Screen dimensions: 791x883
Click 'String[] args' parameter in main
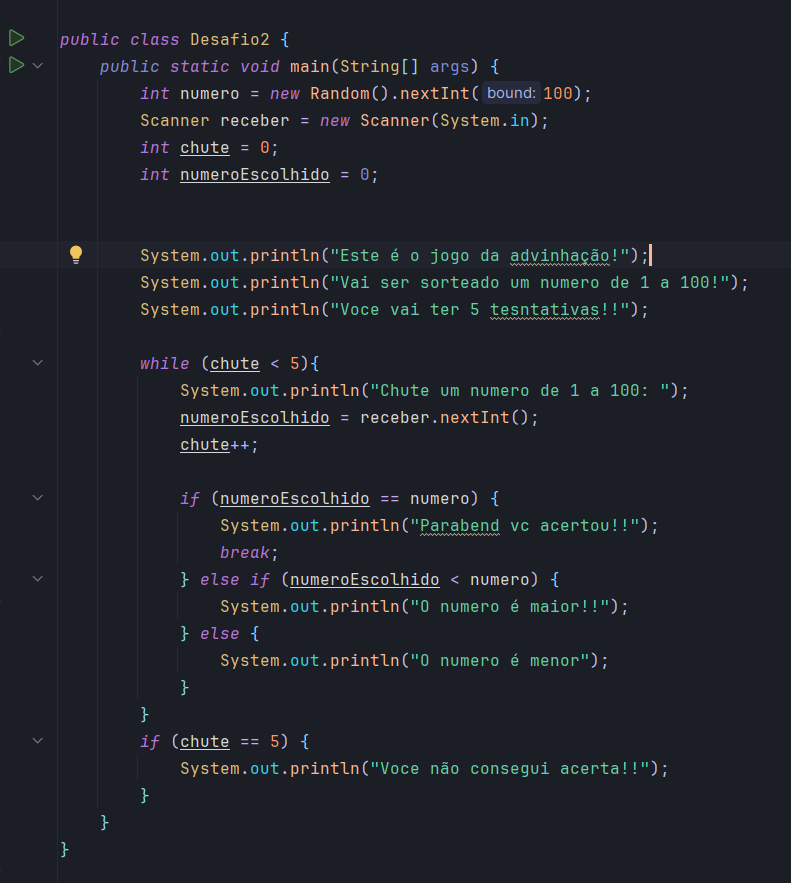(405, 66)
